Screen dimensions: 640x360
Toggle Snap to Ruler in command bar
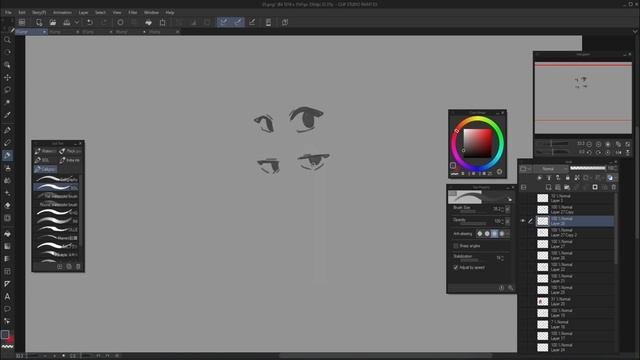(x=224, y=22)
